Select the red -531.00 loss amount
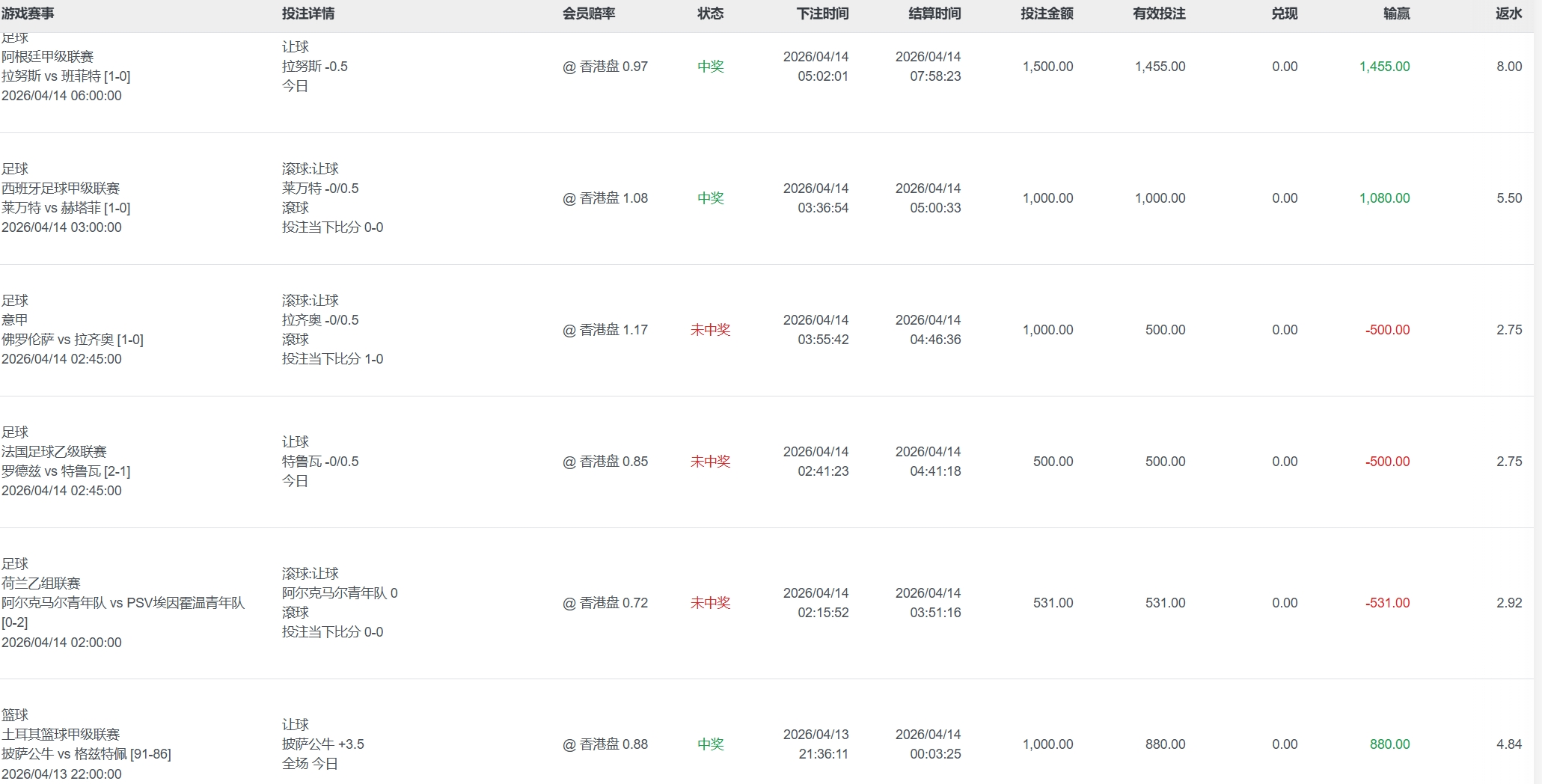Viewport: 1542px width, 784px height. point(1387,603)
